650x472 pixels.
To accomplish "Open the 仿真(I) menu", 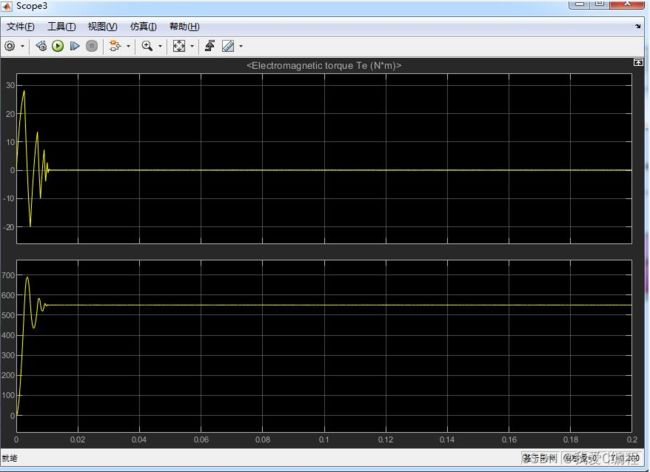I will (x=143, y=27).
